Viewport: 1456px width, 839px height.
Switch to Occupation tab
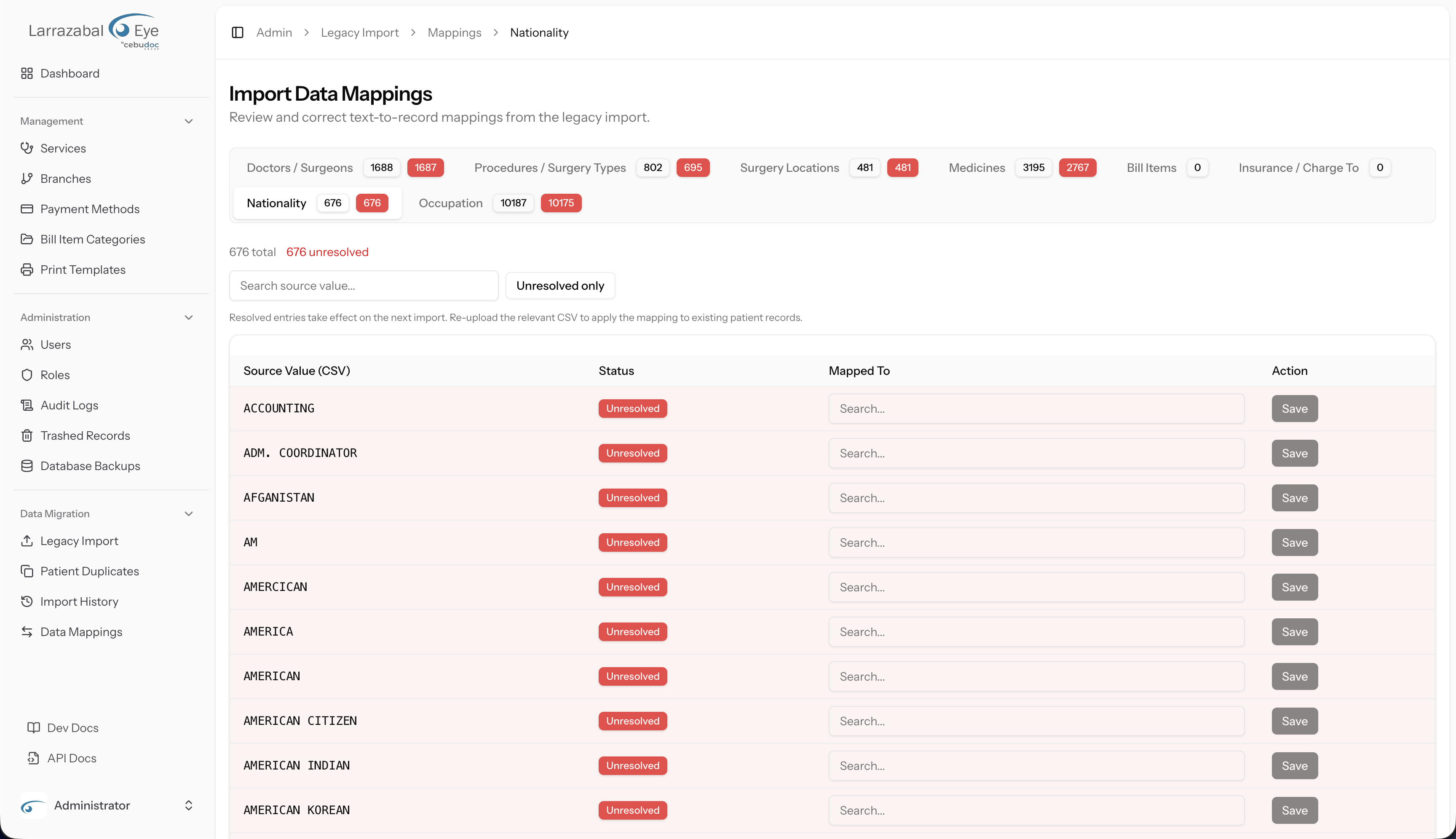tap(500, 203)
